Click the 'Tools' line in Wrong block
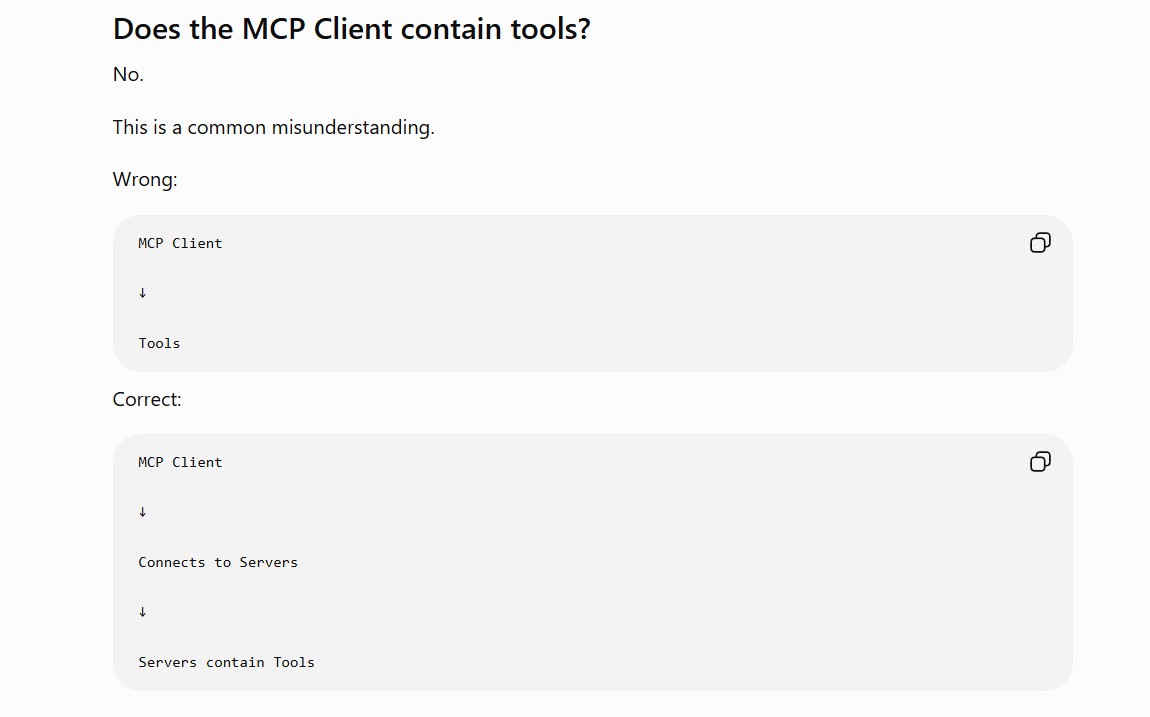This screenshot has height=717, width=1150. 159,343
